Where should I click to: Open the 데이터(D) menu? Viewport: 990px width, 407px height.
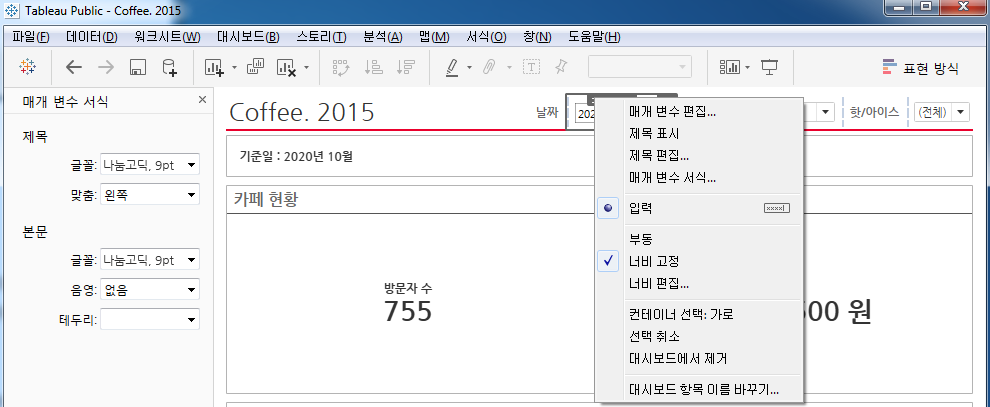pos(92,37)
